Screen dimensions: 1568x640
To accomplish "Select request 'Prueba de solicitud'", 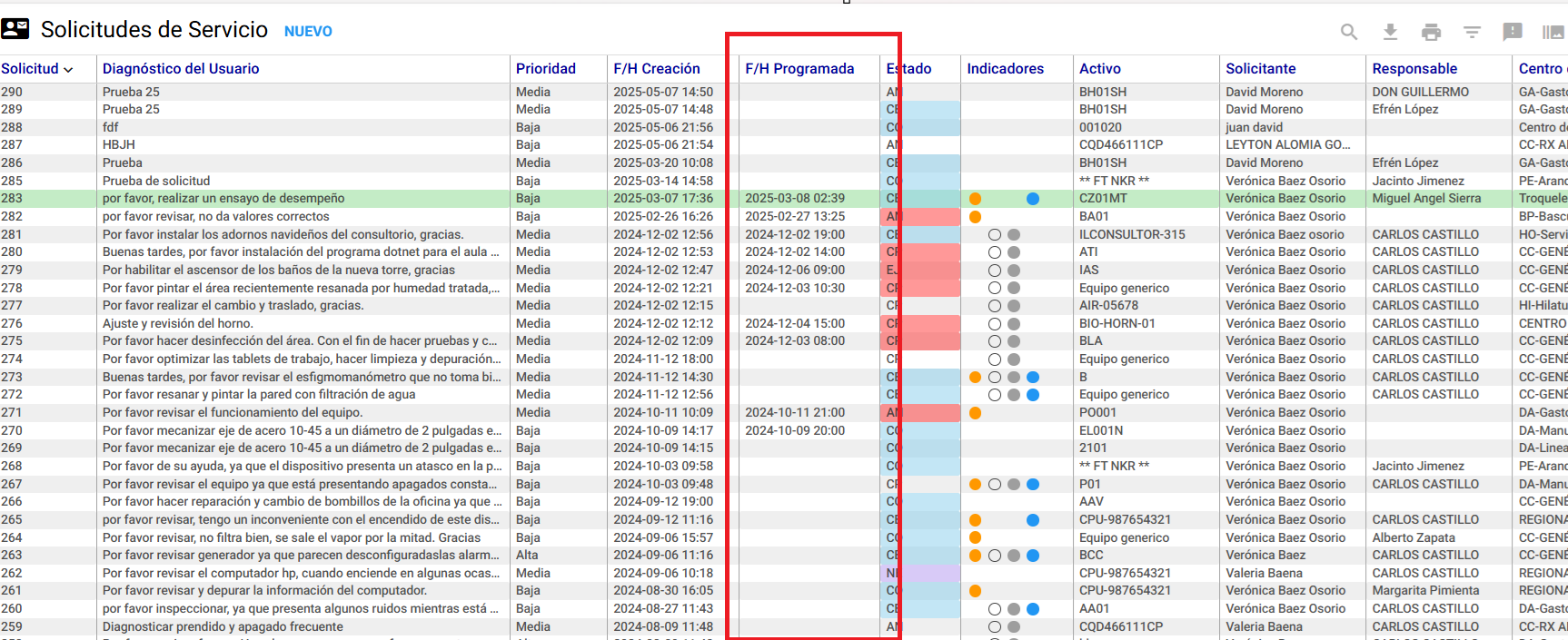I will point(156,182).
